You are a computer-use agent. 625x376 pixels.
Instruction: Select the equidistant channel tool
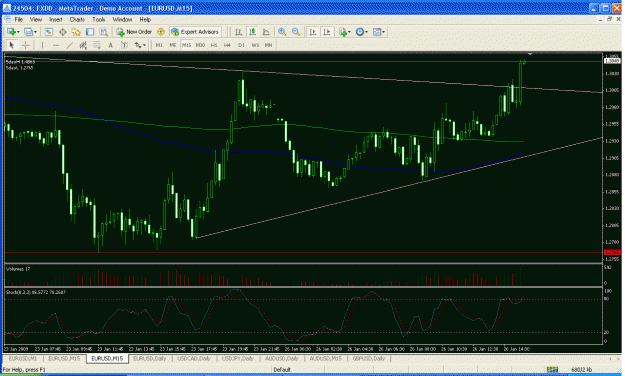[83, 45]
